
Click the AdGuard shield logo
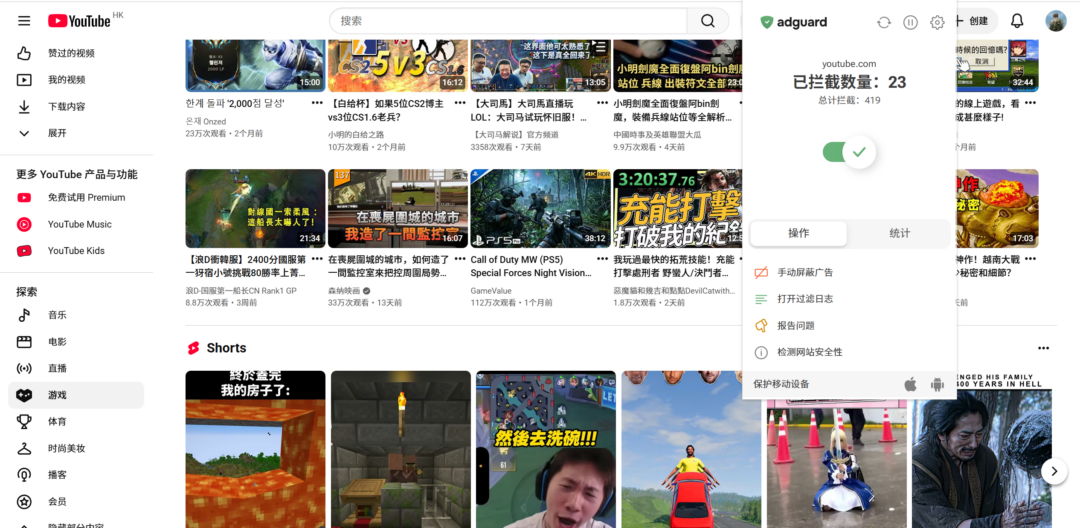(767, 23)
